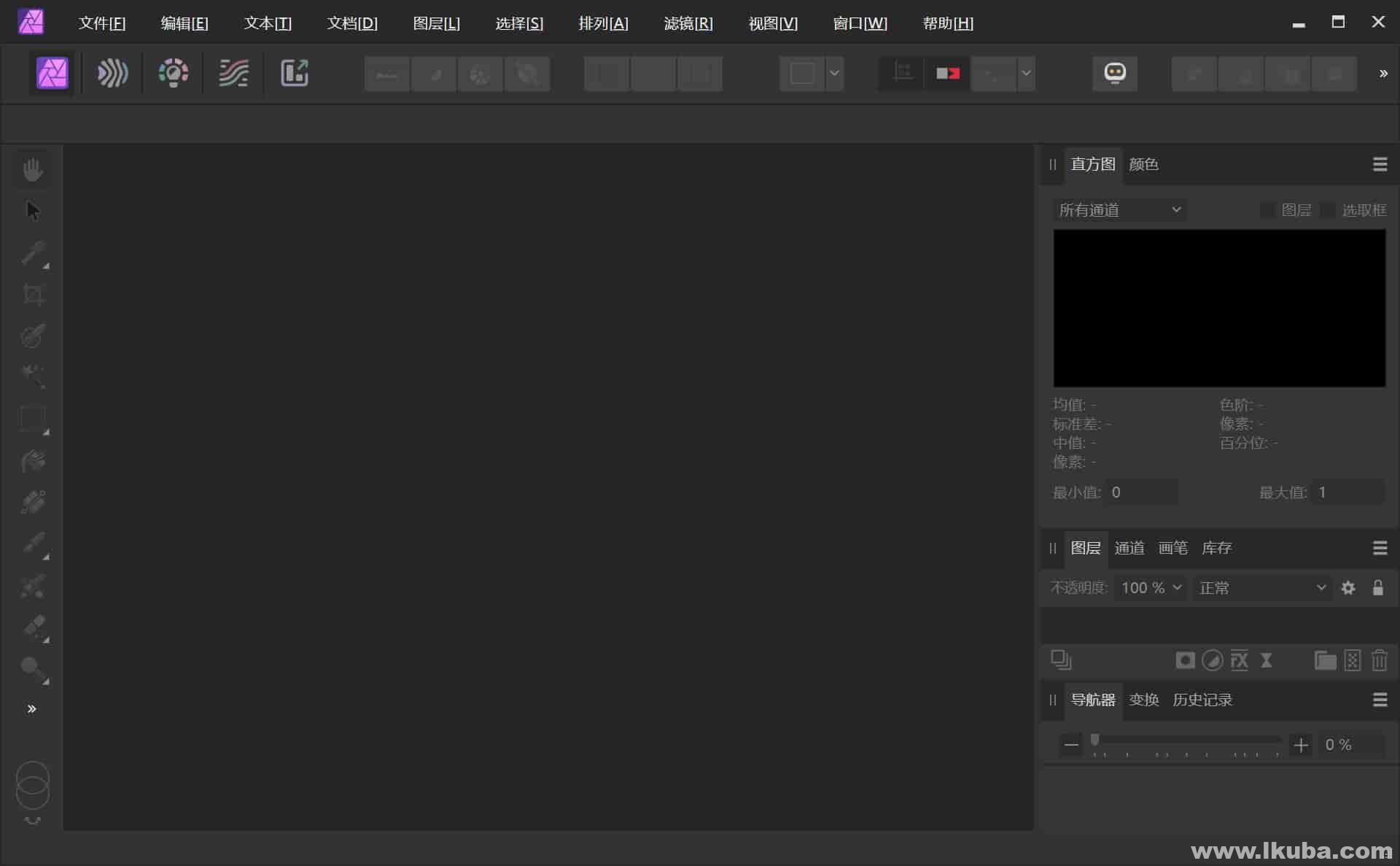Enable the 选取框 histogram checkbox
The width and height of the screenshot is (1400, 866).
coord(1328,210)
